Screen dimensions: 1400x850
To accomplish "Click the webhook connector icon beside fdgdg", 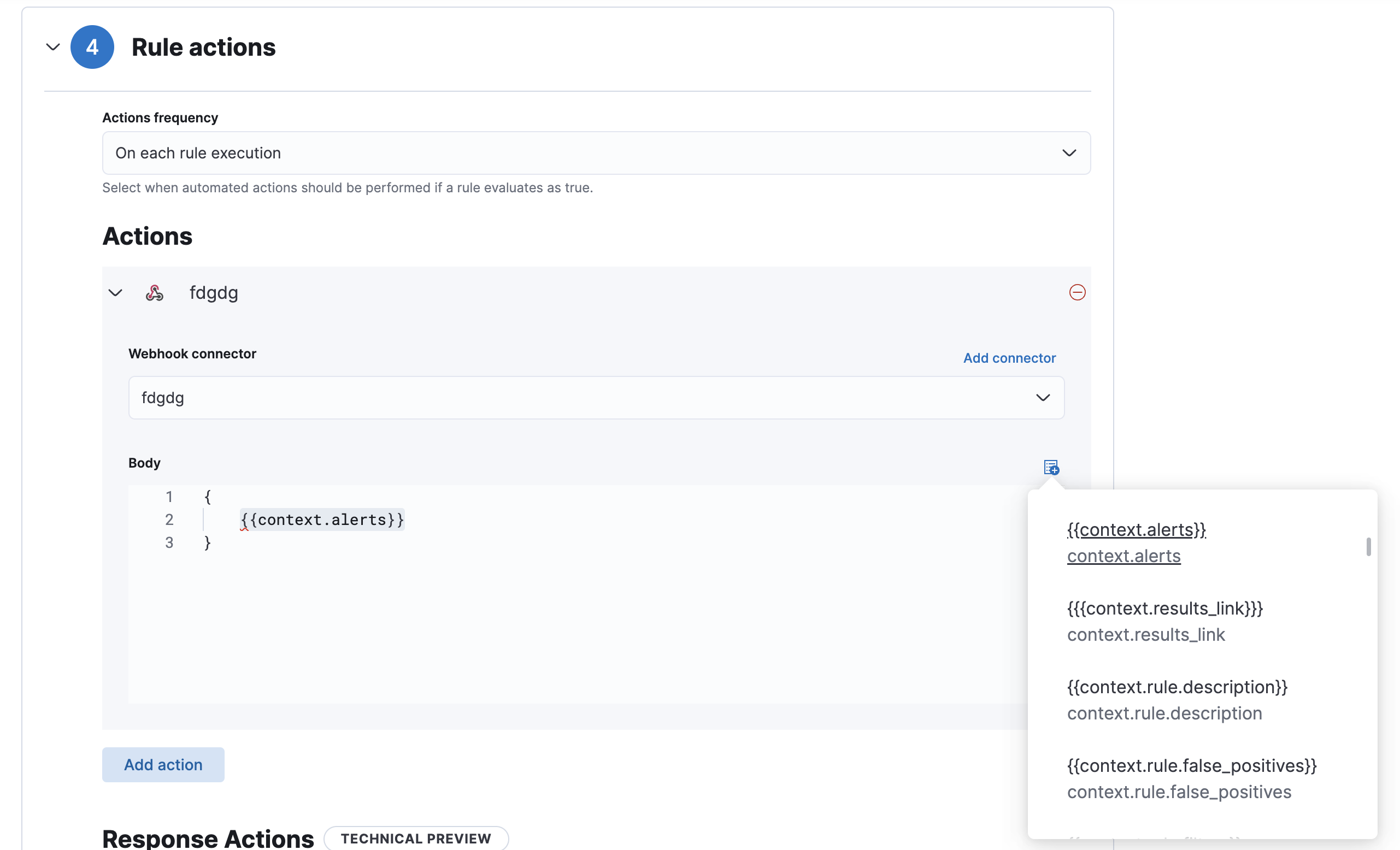I will pyautogui.click(x=155, y=293).
